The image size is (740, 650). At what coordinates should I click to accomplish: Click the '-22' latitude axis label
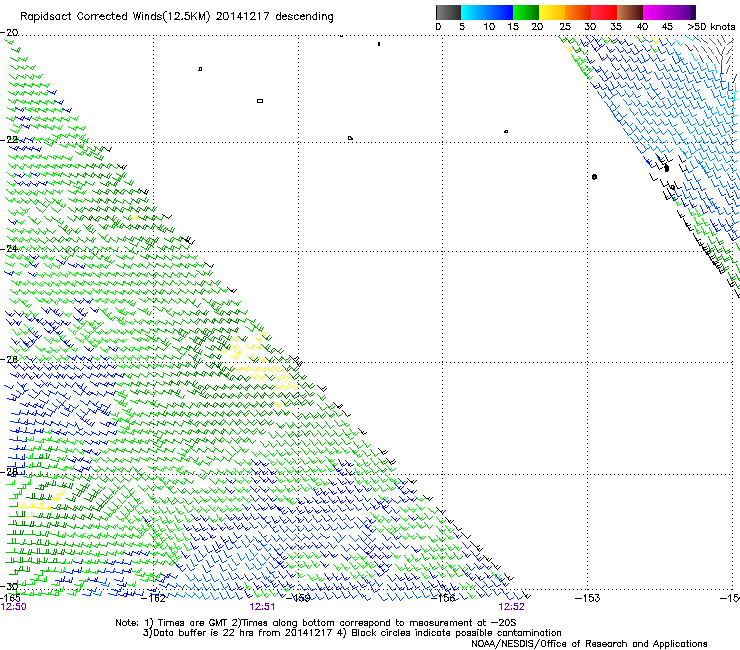click(9, 140)
